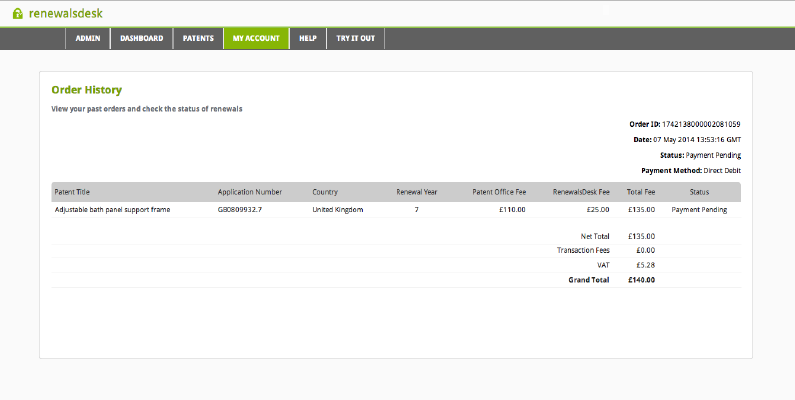The width and height of the screenshot is (795, 400).
Task: Click the Patent Title column header
Action: [72, 192]
